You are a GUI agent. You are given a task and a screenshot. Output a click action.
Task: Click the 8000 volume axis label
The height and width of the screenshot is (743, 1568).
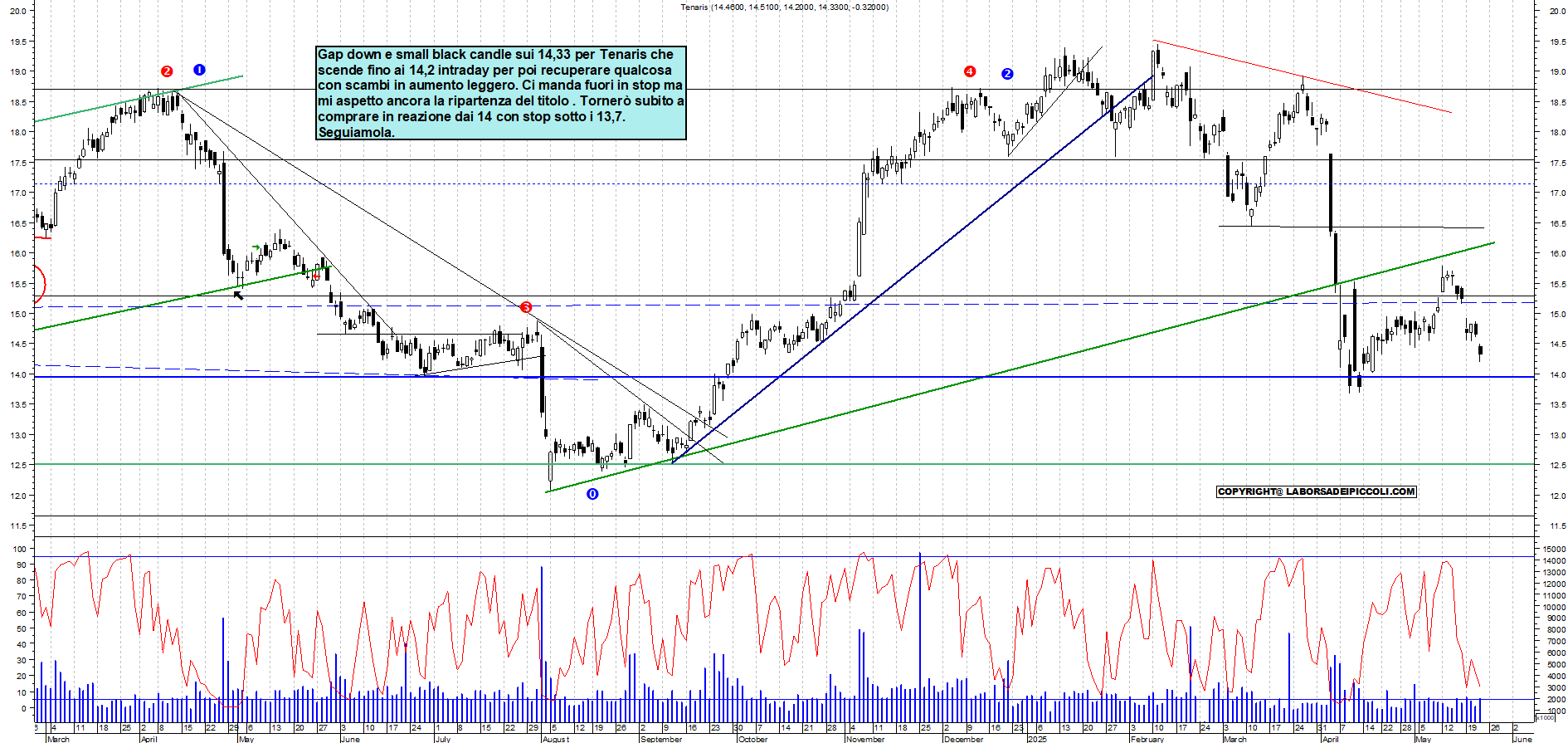pyautogui.click(x=1555, y=630)
